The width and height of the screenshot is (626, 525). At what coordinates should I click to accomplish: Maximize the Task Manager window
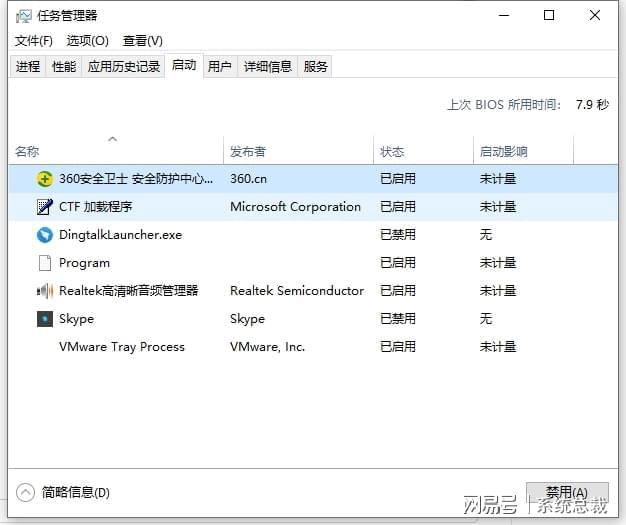[x=549, y=16]
